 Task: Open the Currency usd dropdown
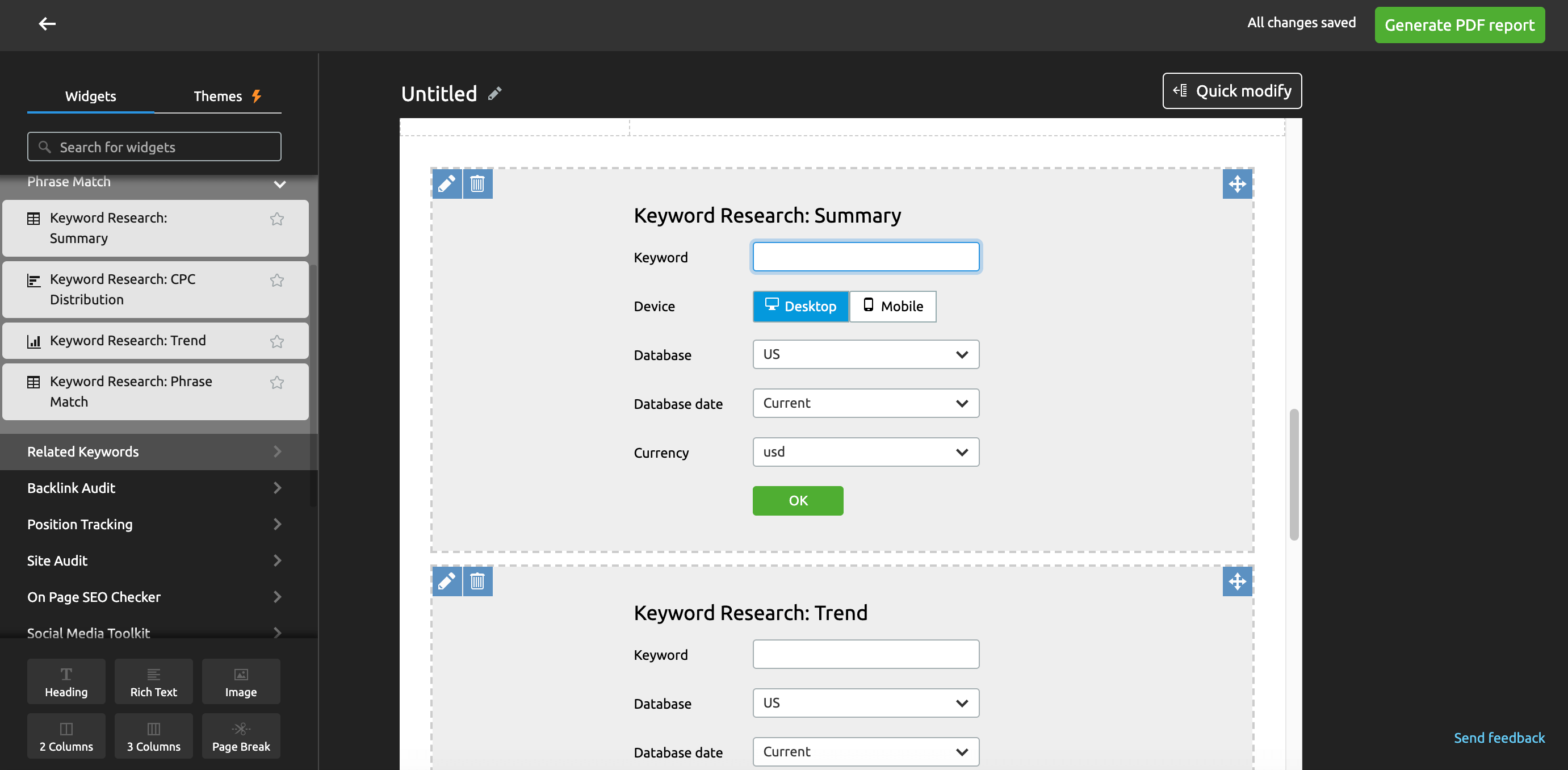pos(865,452)
